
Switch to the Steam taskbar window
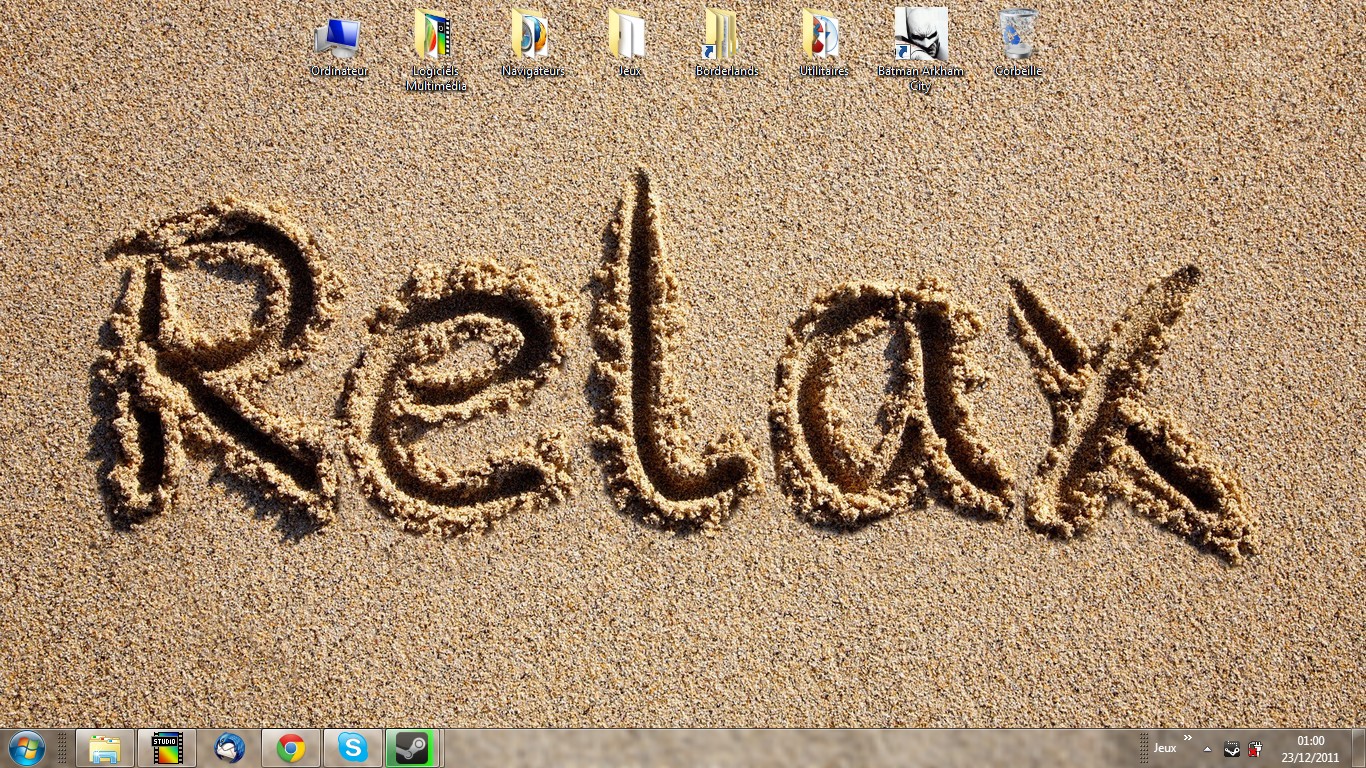[x=412, y=748]
